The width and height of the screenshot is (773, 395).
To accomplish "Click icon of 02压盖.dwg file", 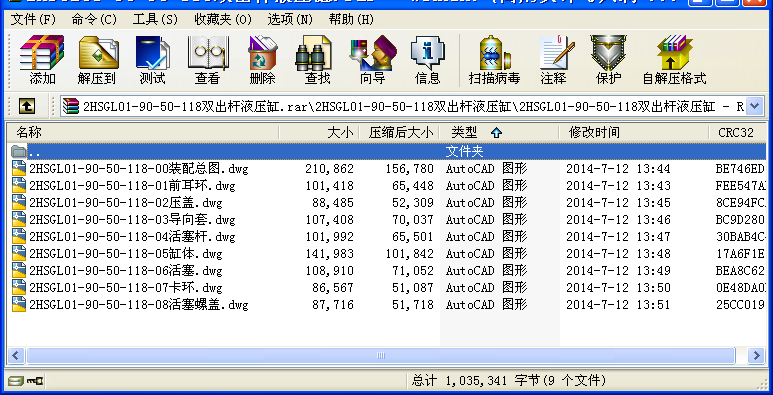I will click(x=19, y=202).
